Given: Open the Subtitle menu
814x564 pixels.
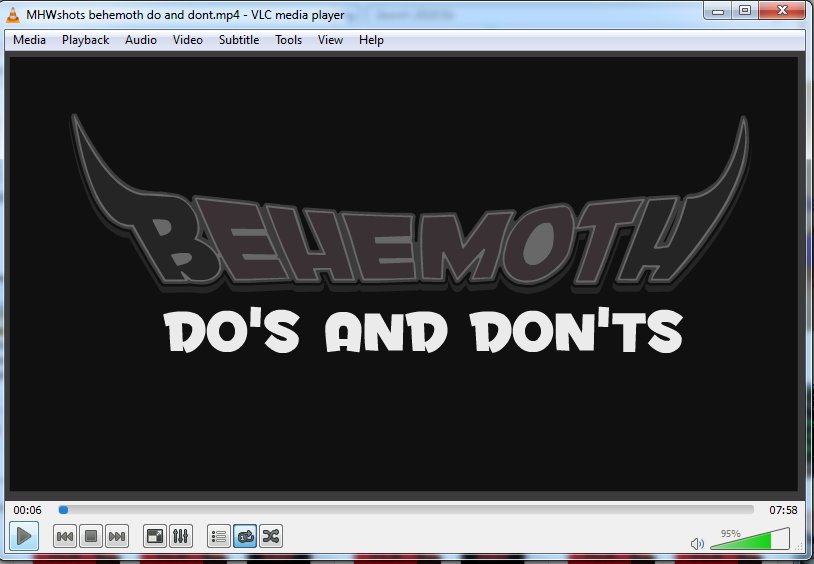Looking at the screenshot, I should coord(239,40).
